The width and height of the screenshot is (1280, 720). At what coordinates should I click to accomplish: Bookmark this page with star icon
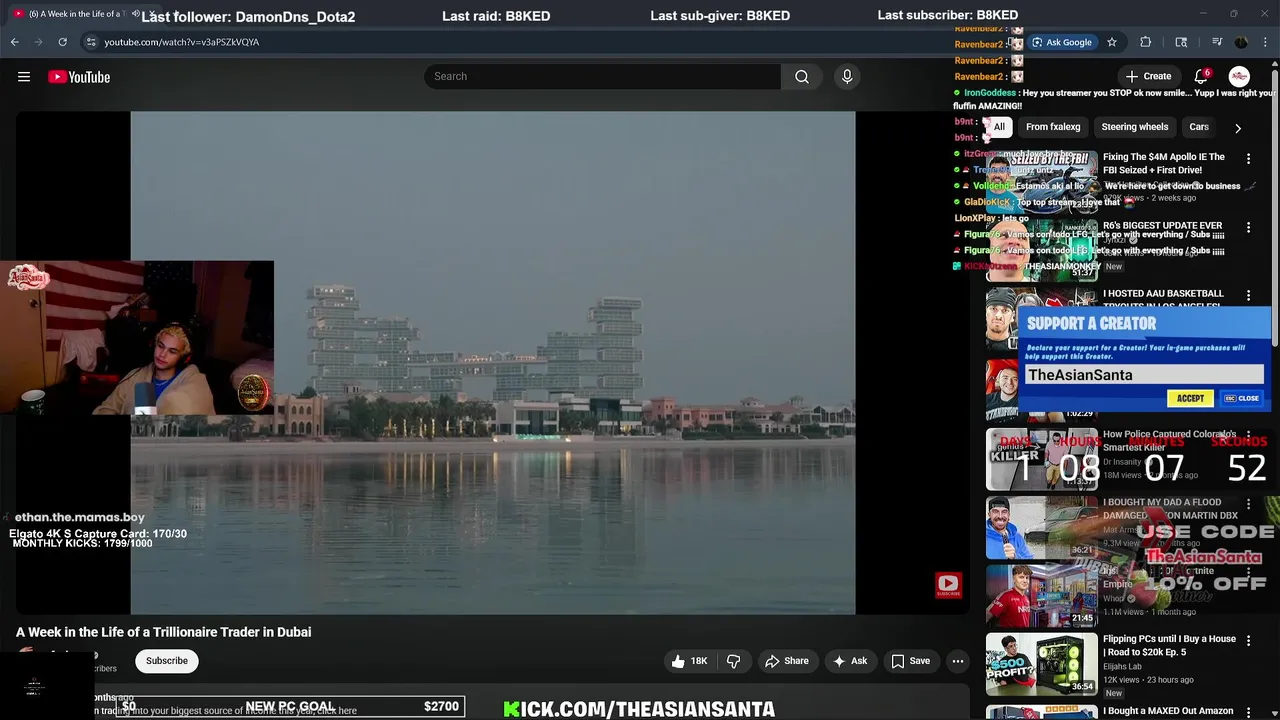[x=1111, y=42]
